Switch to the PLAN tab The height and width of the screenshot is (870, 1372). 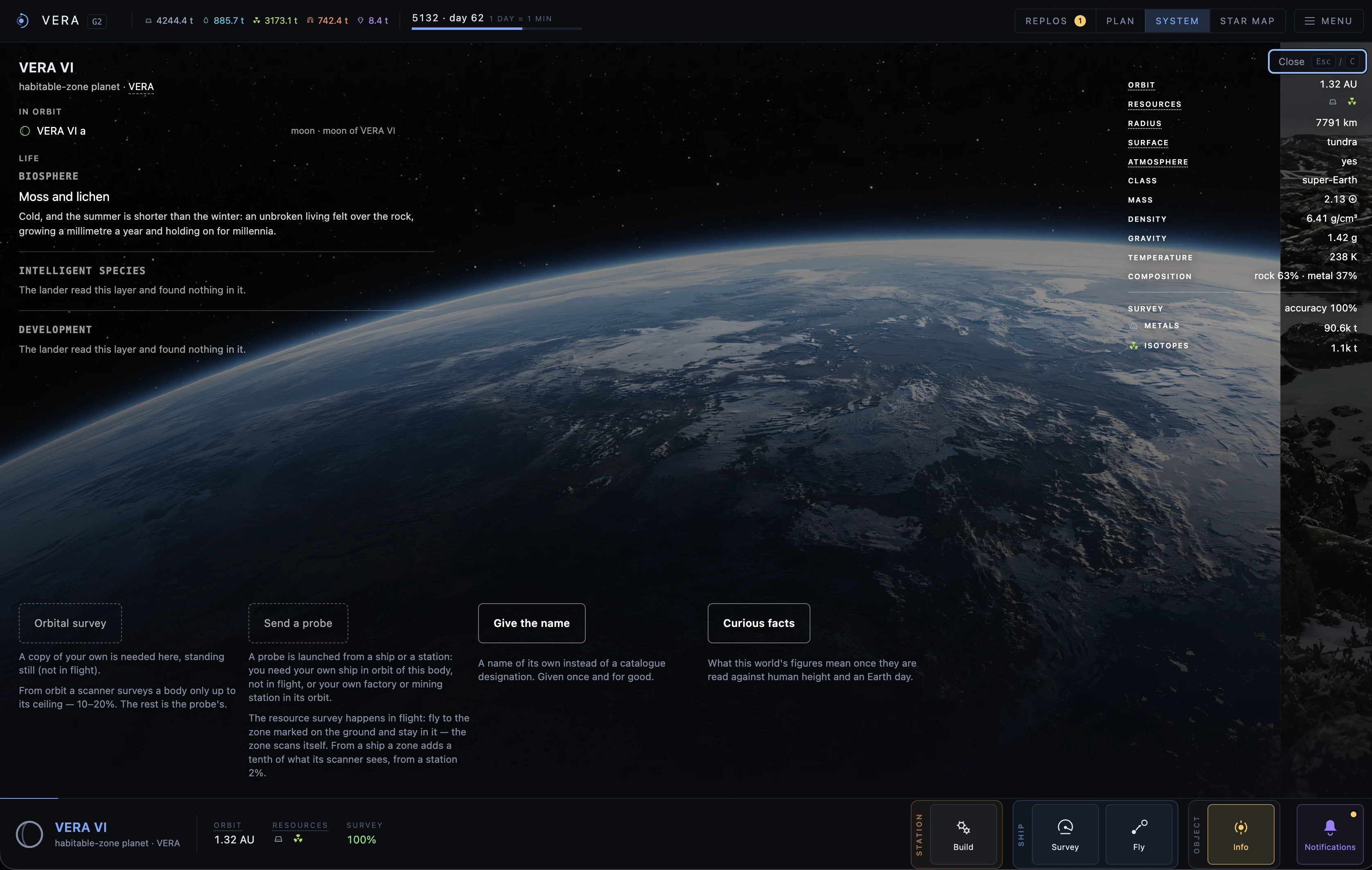click(x=1120, y=21)
